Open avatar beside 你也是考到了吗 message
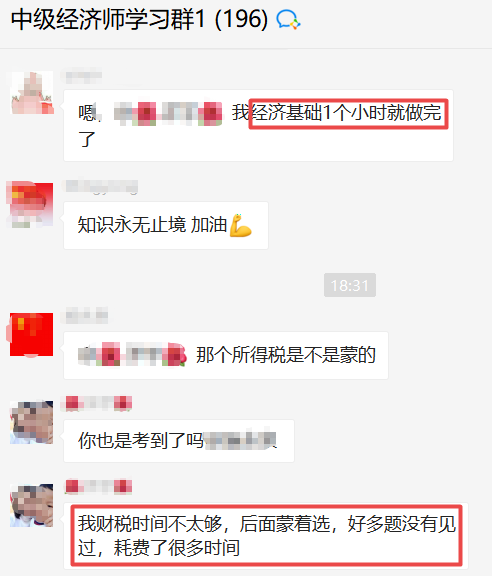Viewport: 492px width, 576px height. (x=31, y=422)
